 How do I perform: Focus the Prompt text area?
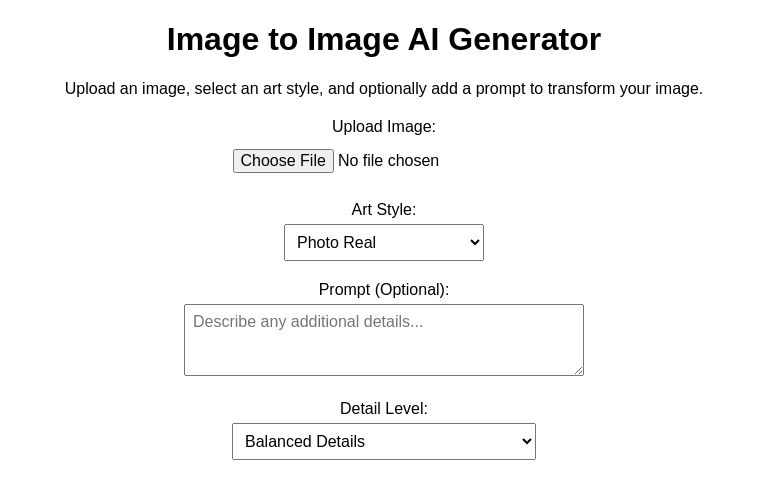pyautogui.click(x=383, y=340)
